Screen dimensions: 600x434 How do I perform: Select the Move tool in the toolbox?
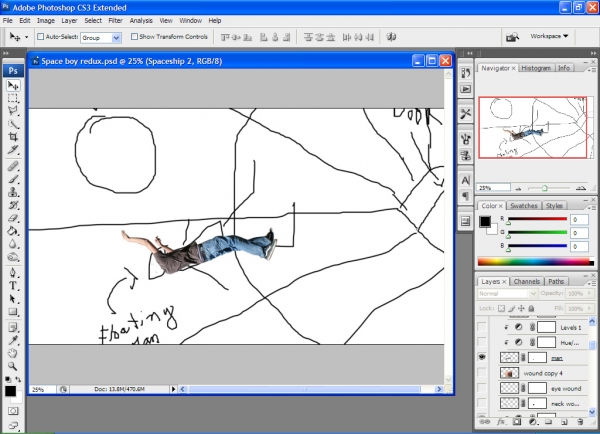(13, 85)
